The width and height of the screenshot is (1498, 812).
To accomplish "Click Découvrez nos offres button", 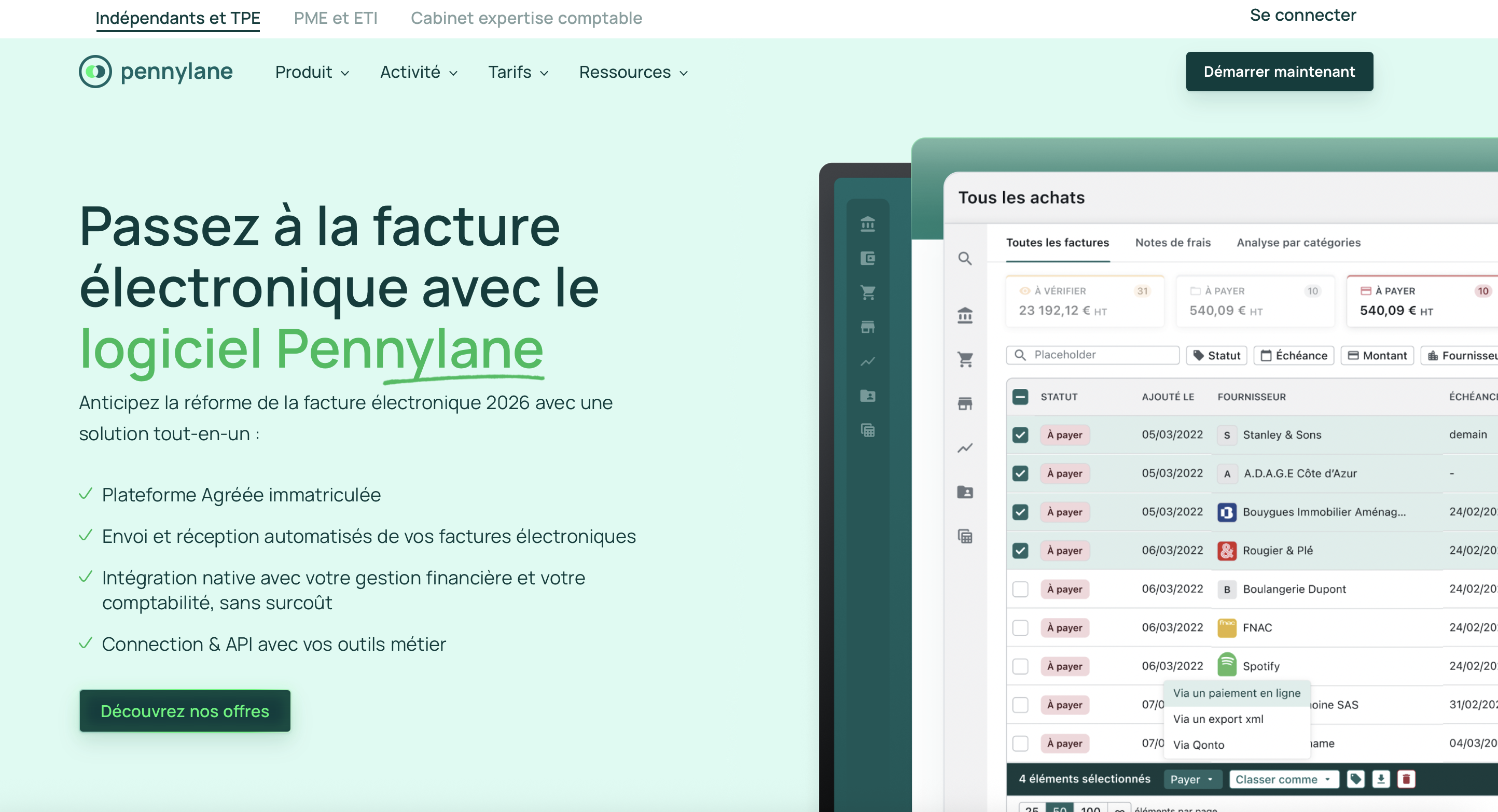I will click(185, 711).
